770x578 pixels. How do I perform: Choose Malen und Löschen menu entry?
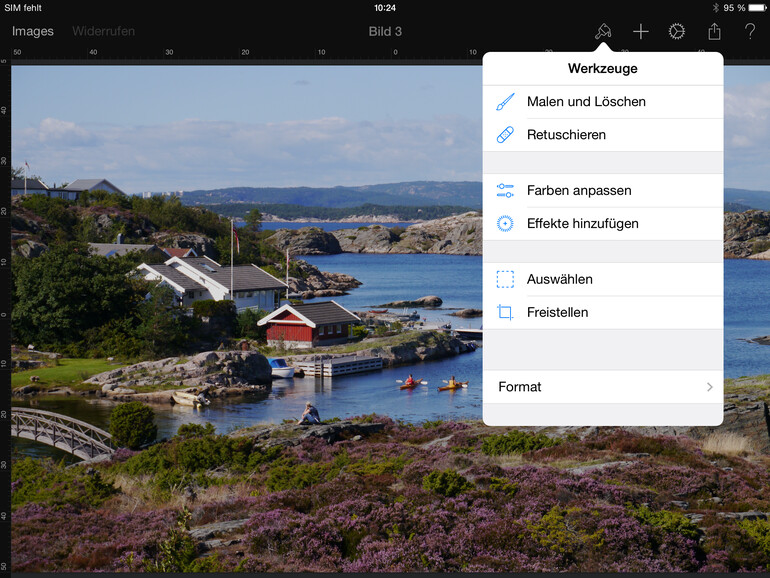(x=603, y=102)
